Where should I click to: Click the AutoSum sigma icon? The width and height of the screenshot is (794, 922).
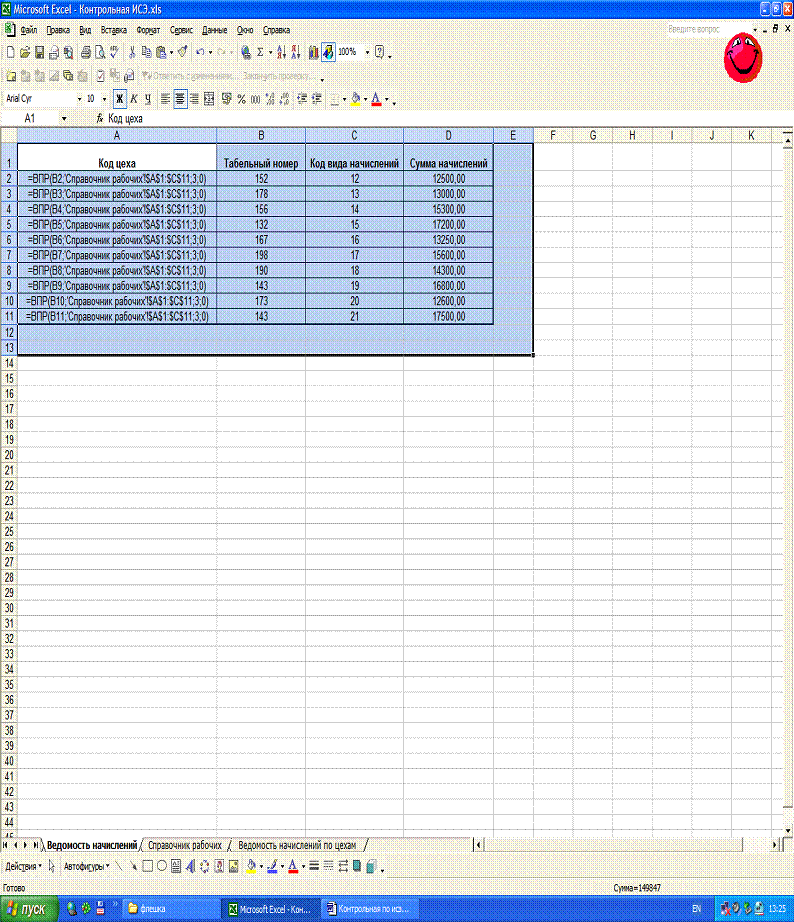260,52
